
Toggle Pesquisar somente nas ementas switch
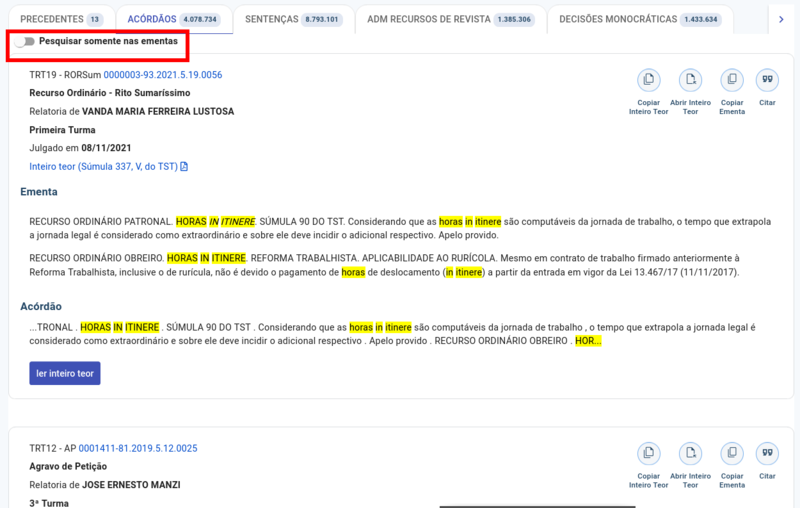(24, 41)
